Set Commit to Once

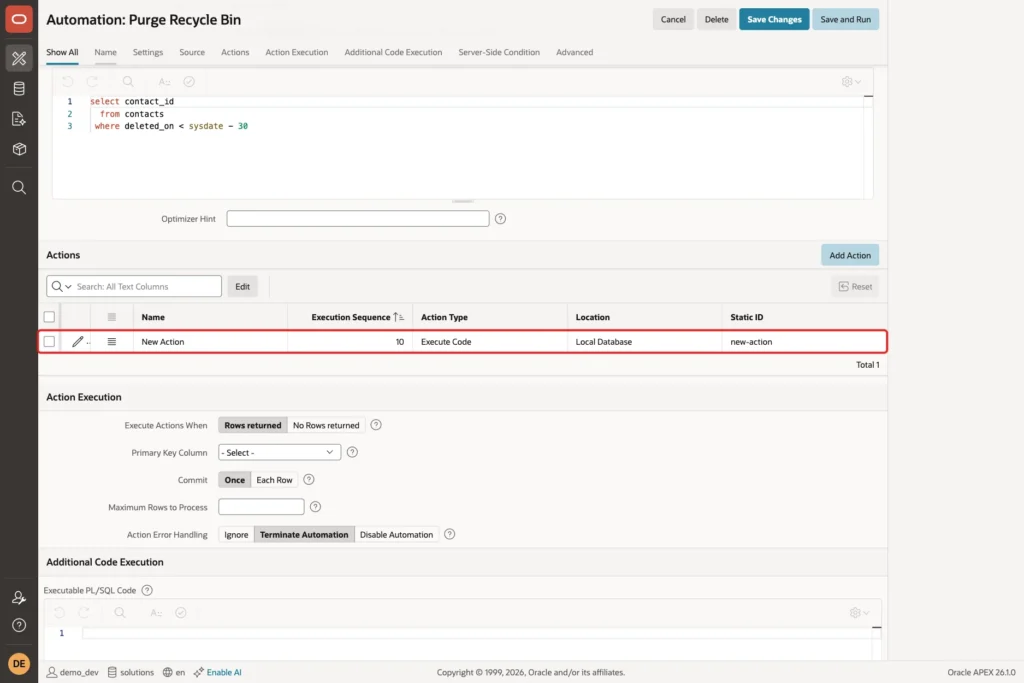click(x=234, y=480)
